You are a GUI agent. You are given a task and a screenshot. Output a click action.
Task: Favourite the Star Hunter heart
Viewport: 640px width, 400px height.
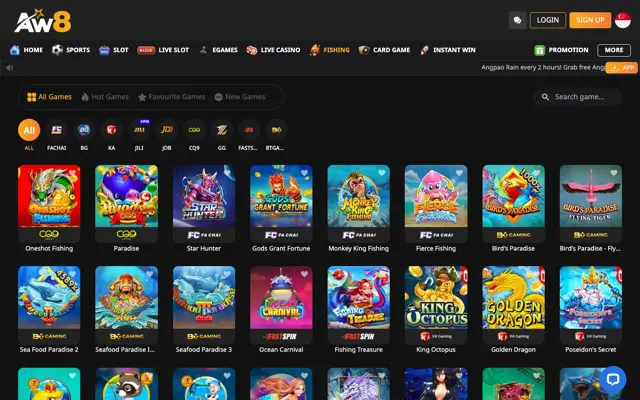227,173
